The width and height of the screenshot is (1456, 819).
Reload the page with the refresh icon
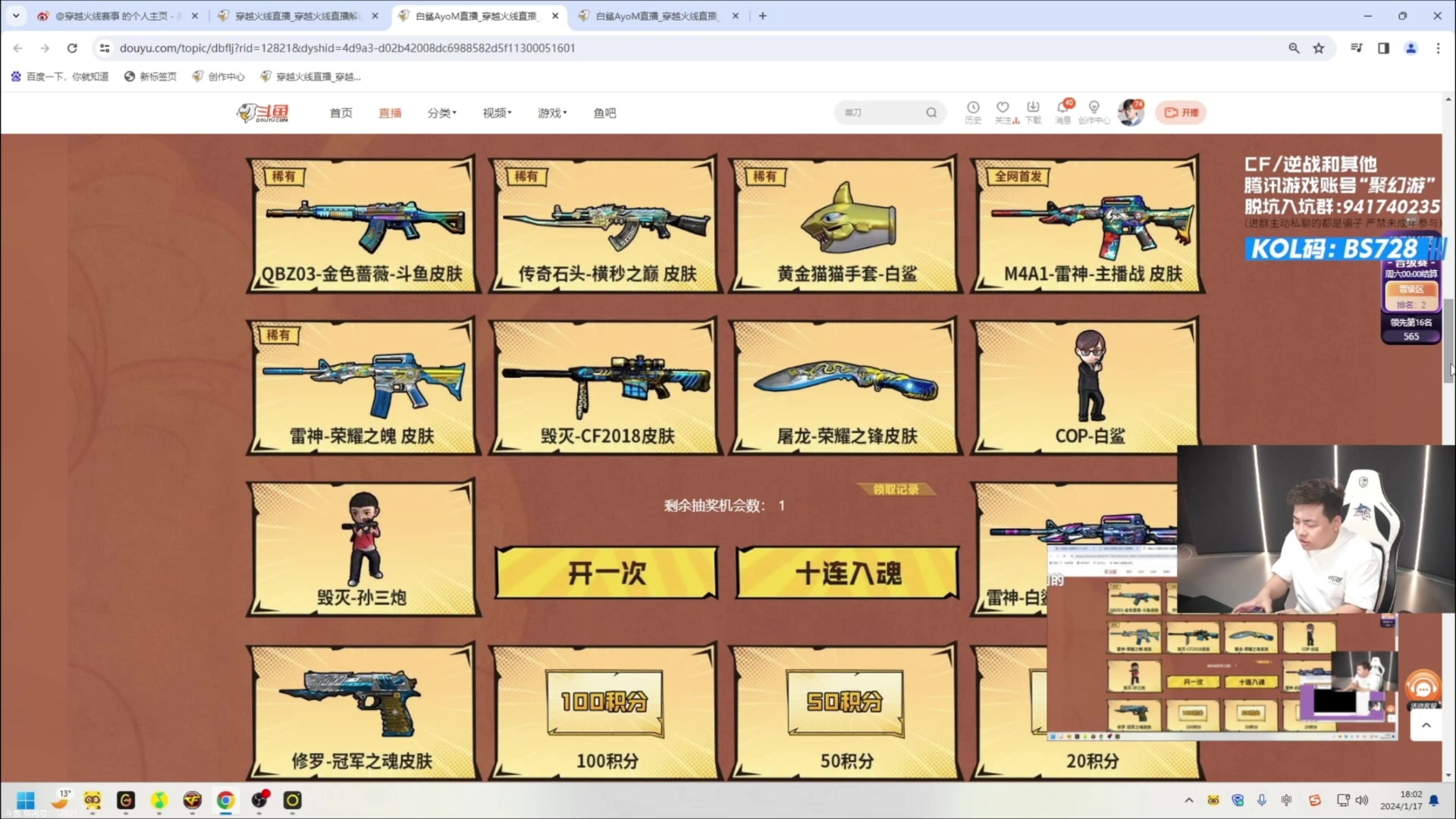pos(72,48)
